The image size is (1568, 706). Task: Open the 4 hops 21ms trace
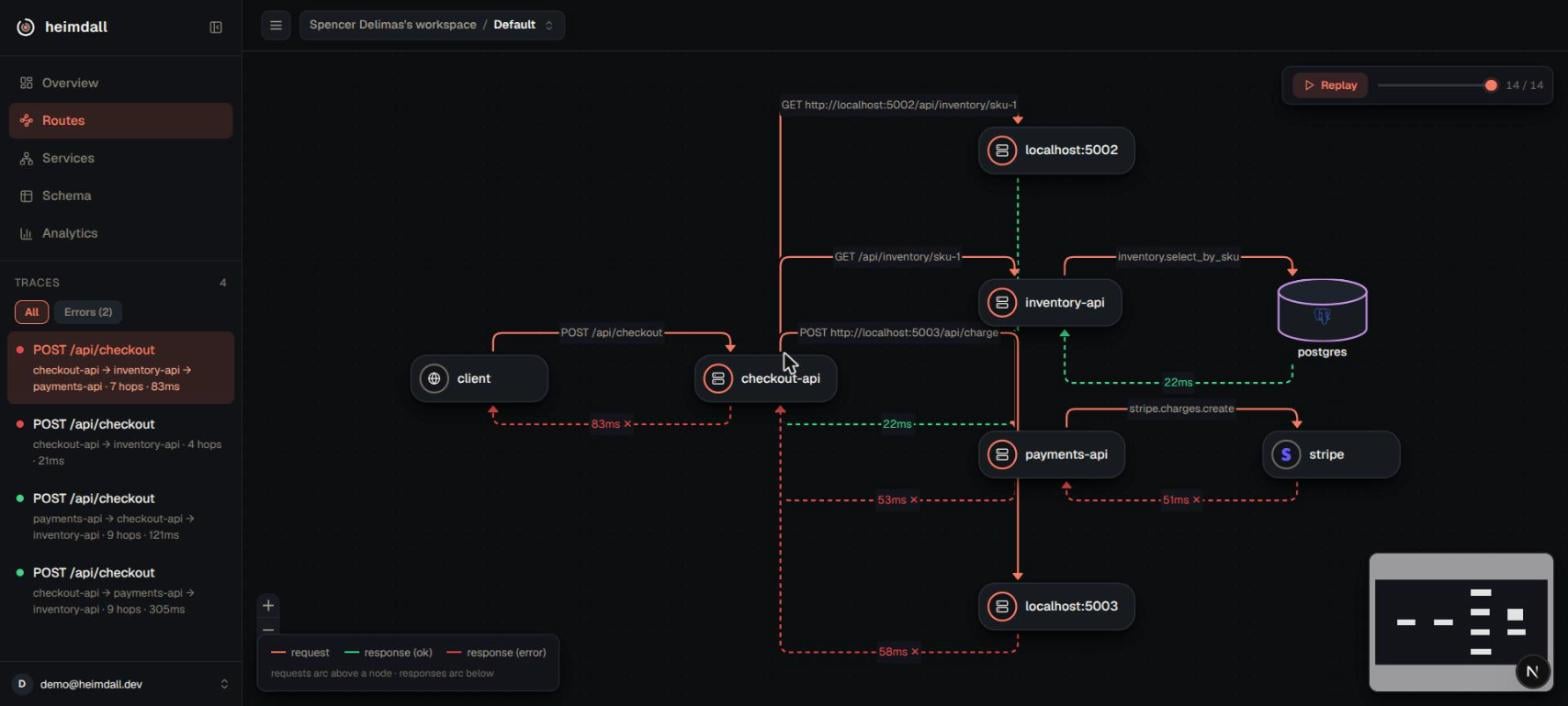121,442
